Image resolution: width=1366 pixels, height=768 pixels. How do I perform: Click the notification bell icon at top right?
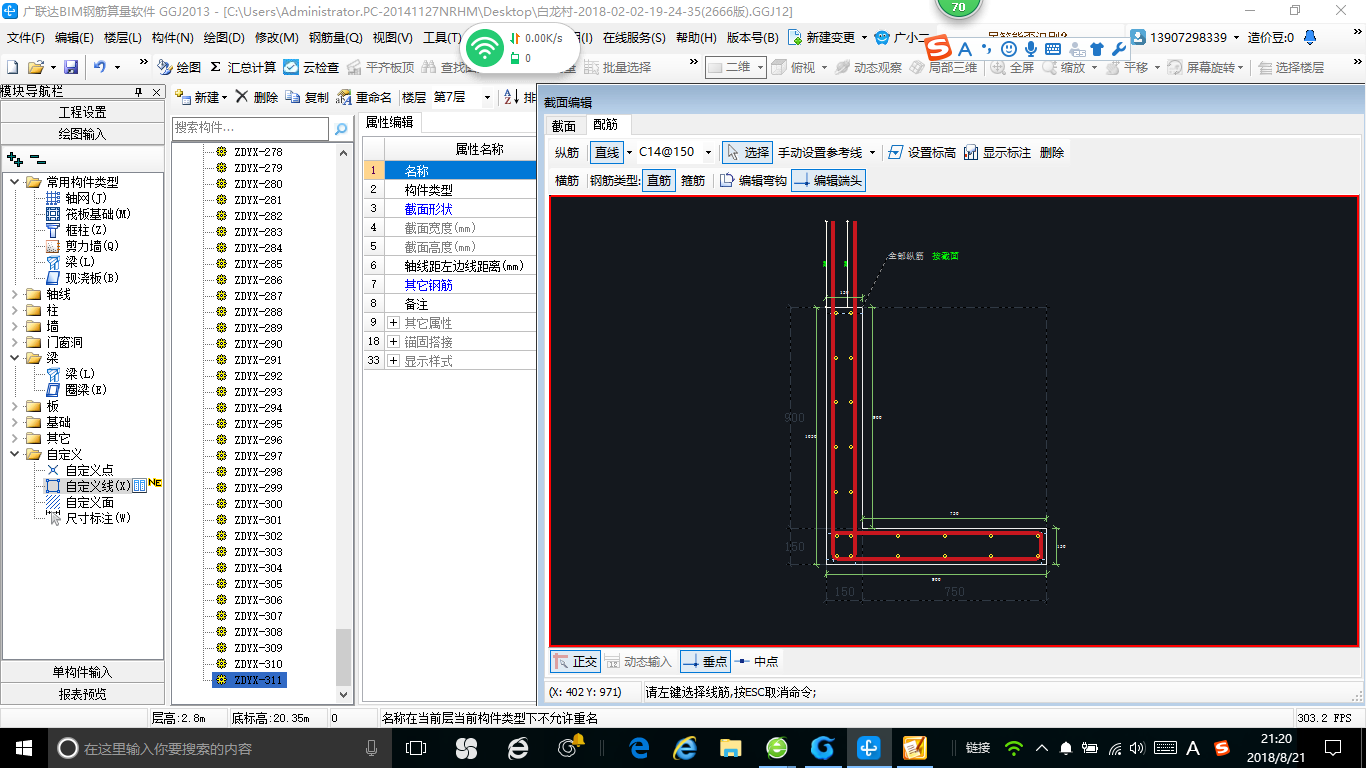click(x=1310, y=37)
